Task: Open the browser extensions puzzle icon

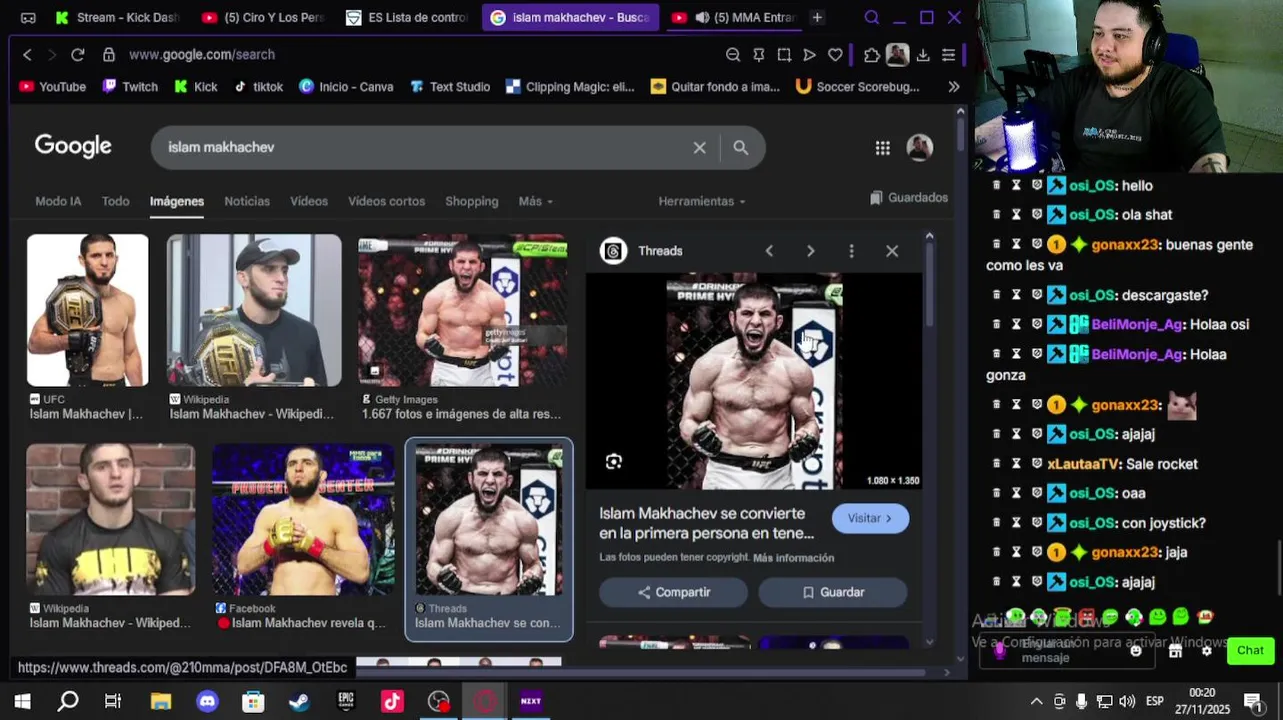Action: click(872, 55)
